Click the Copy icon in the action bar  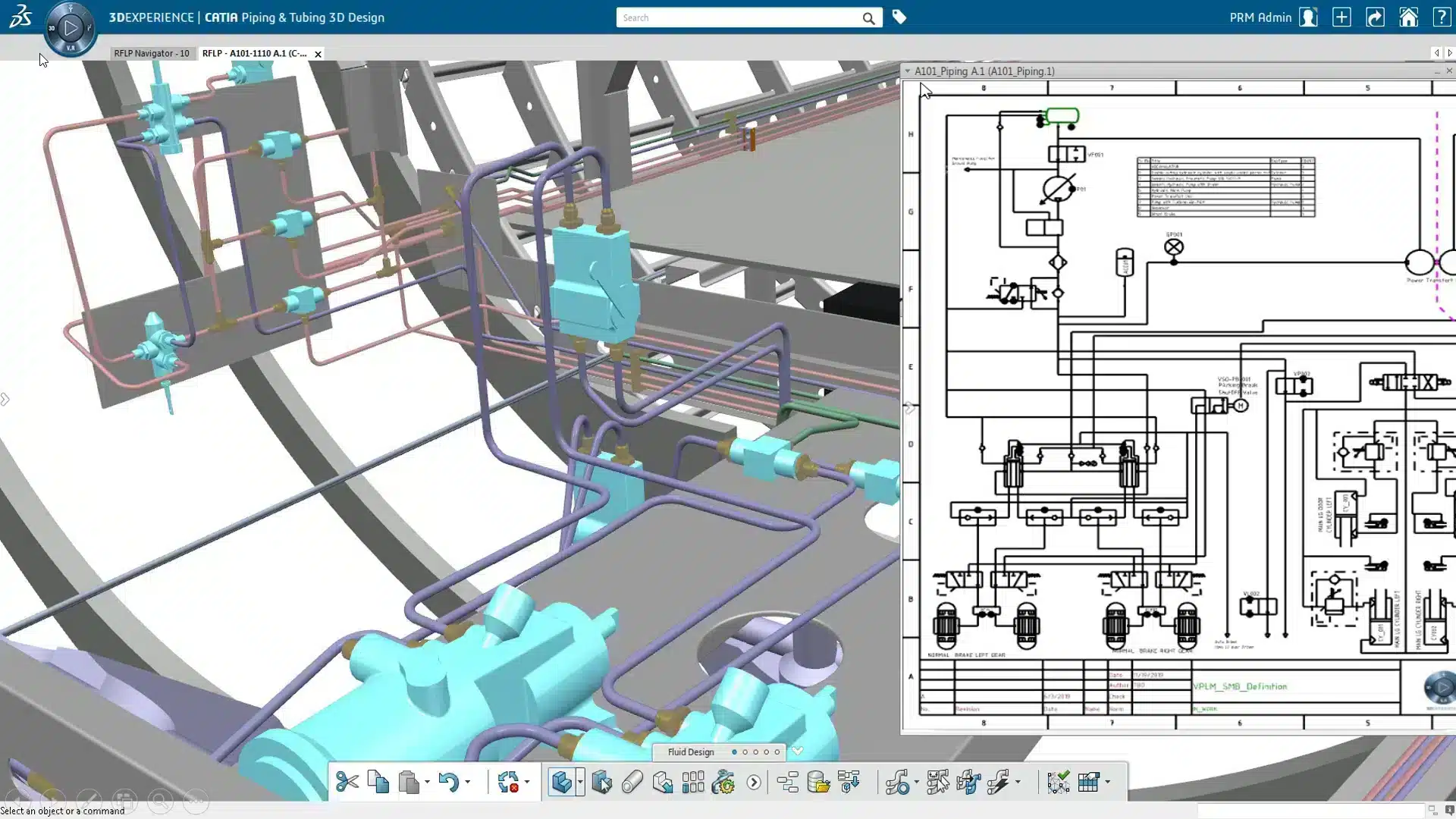click(x=378, y=782)
